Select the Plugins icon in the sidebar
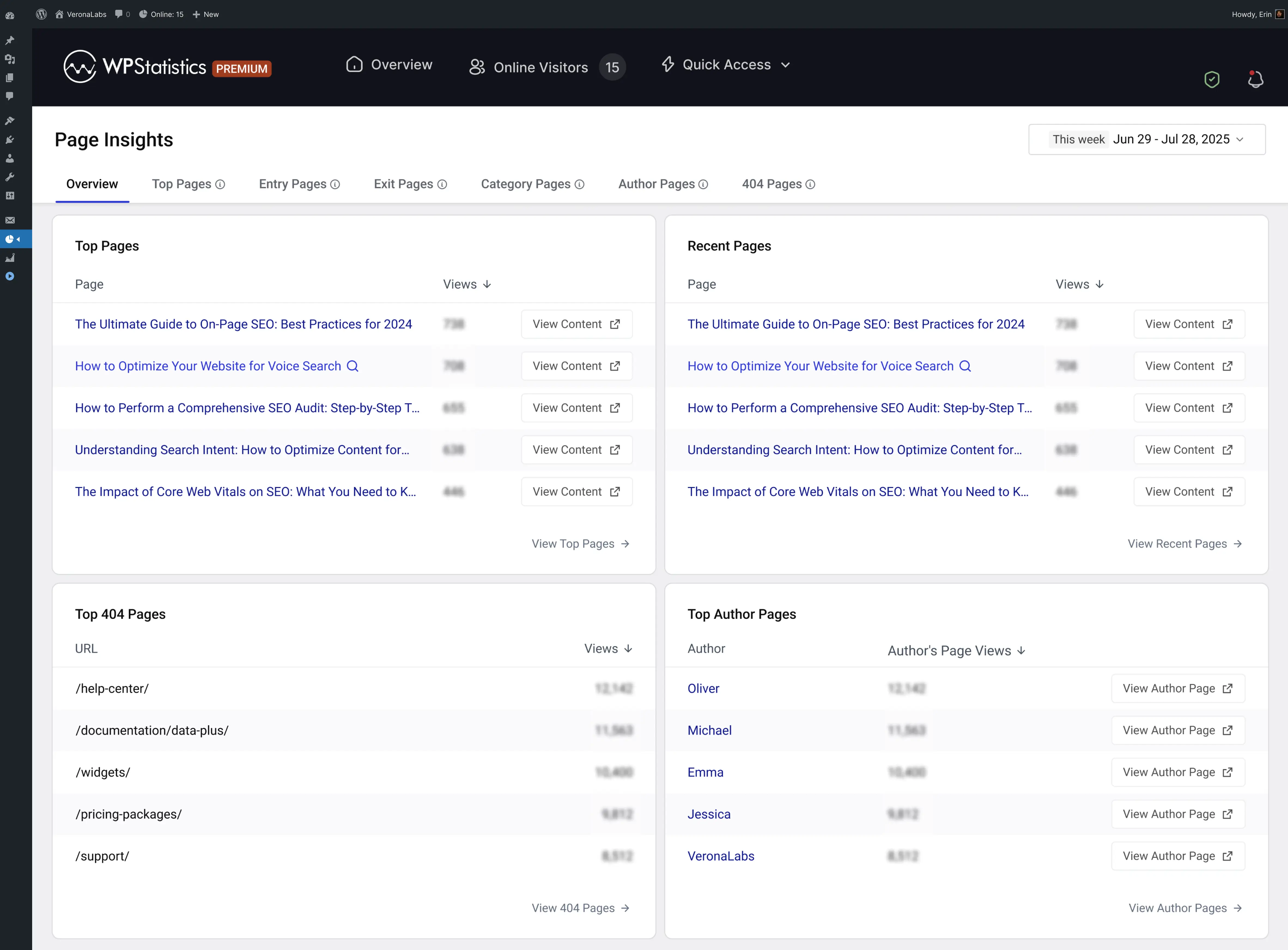1288x950 pixels. coord(10,139)
